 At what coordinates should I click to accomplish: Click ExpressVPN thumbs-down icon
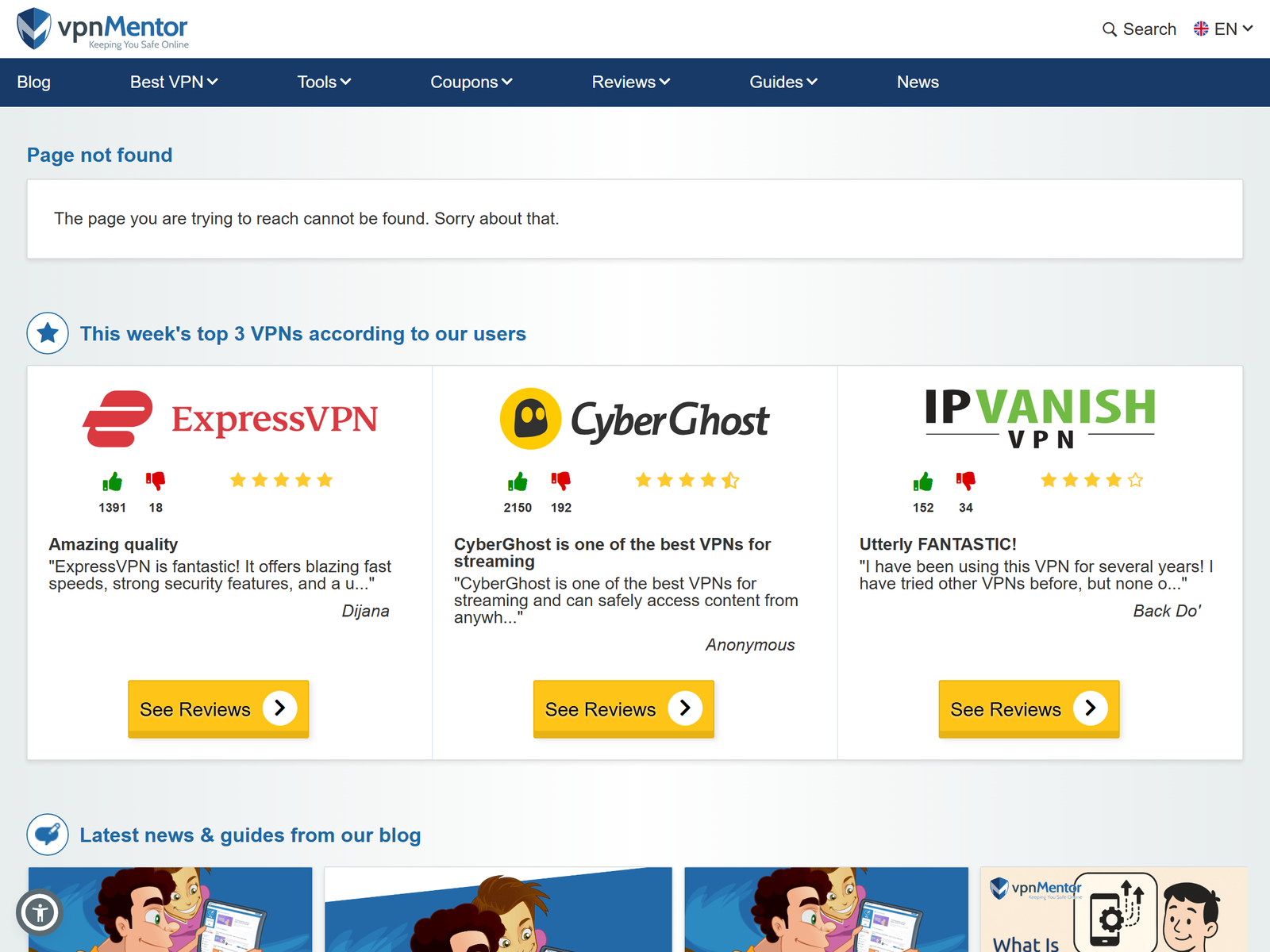156,481
